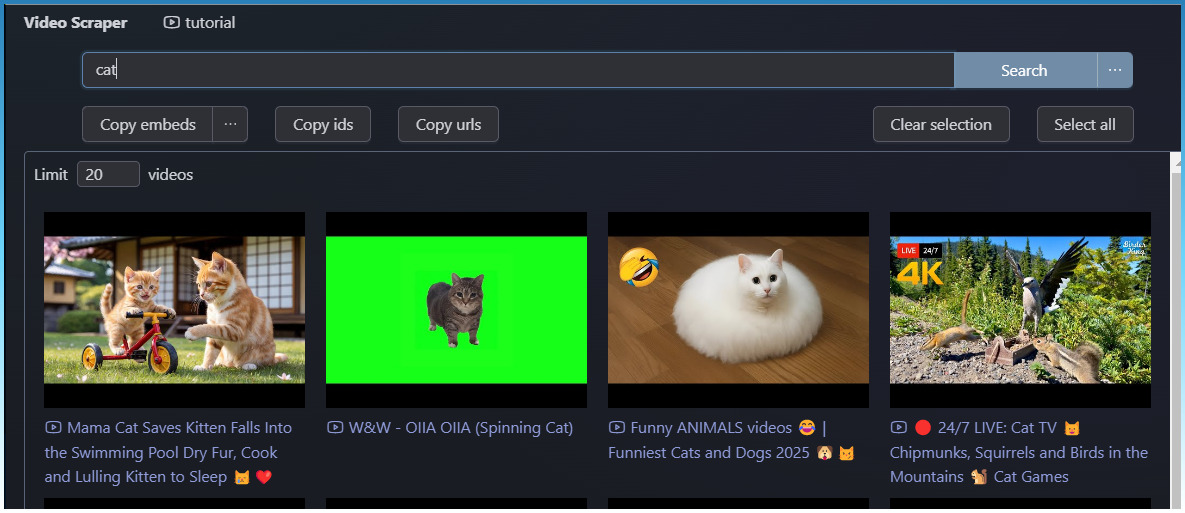Click the video icon beside Funny ANIMALS title
The image size is (1185, 513).
617,427
